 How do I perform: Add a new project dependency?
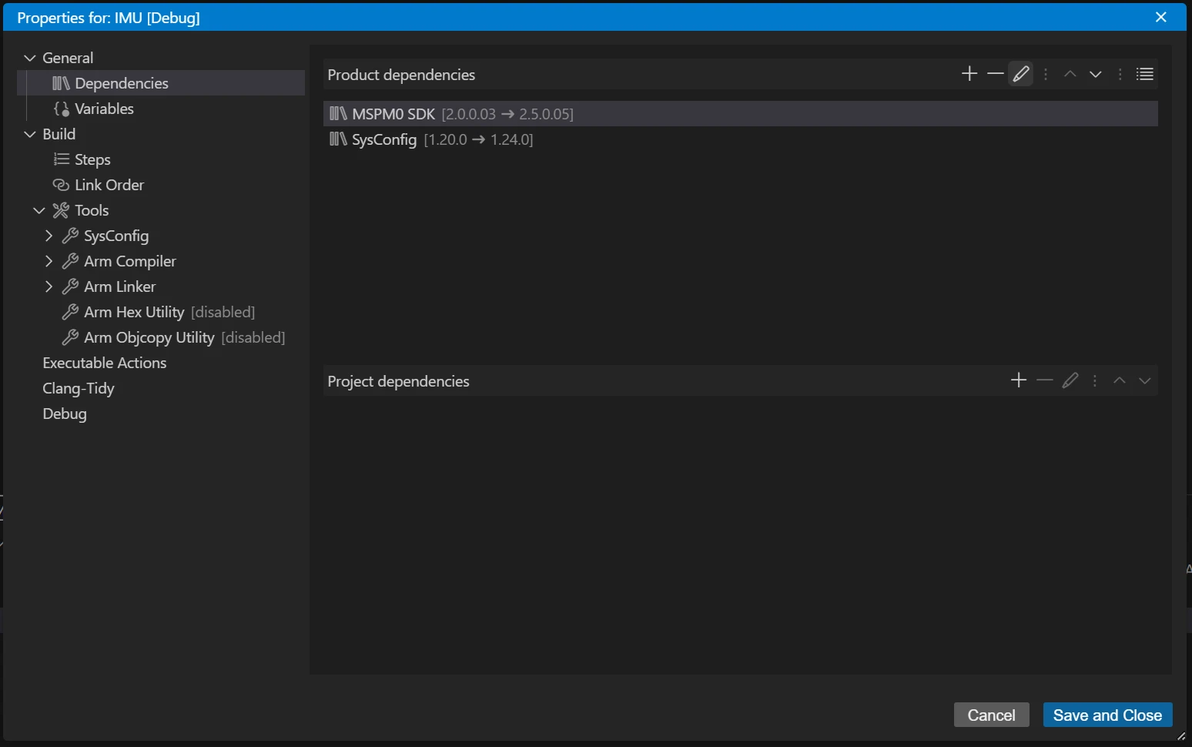(1019, 380)
